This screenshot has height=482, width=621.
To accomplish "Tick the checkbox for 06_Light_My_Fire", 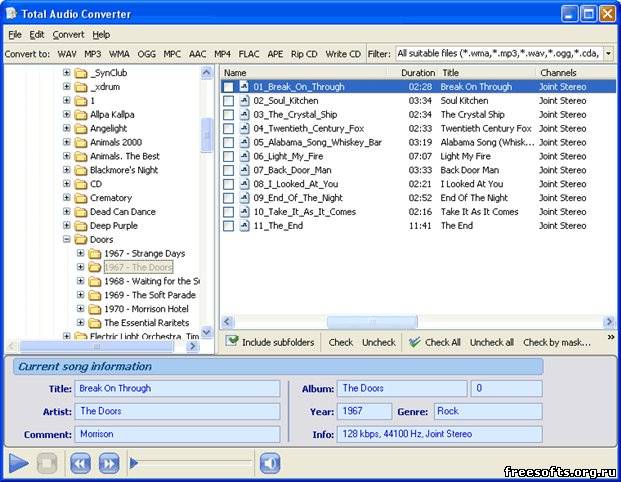I will pos(229,156).
